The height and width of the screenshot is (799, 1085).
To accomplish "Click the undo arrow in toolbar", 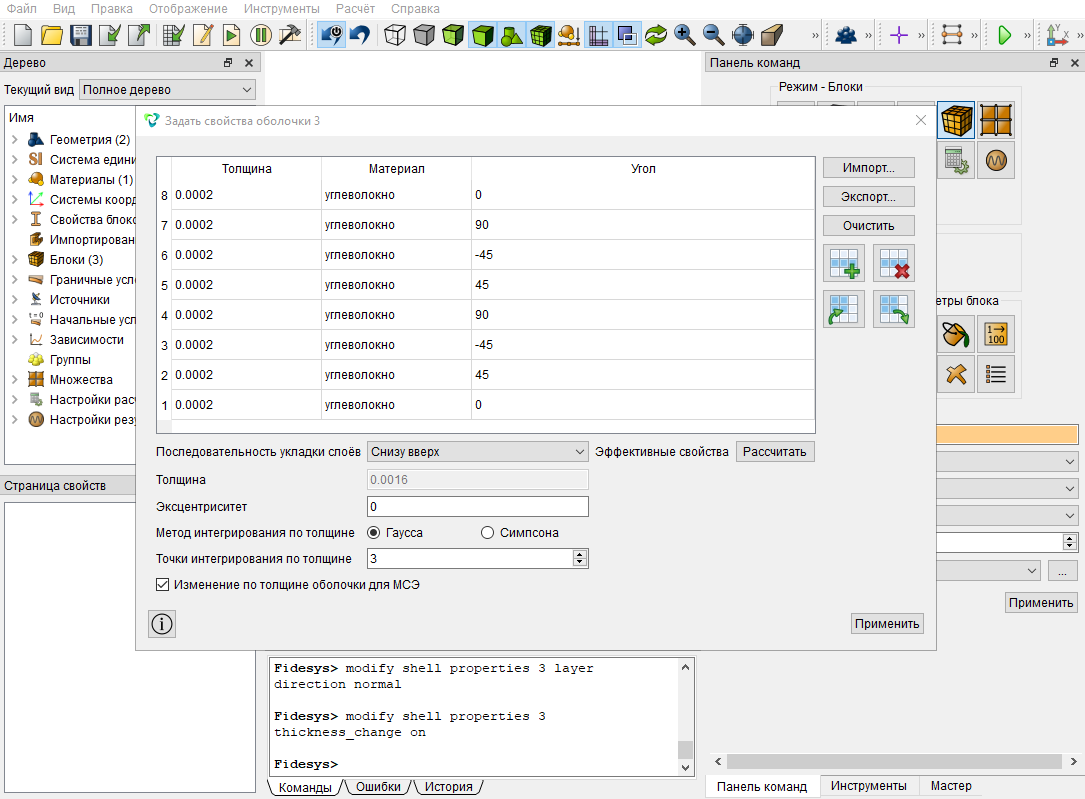I will [360, 35].
